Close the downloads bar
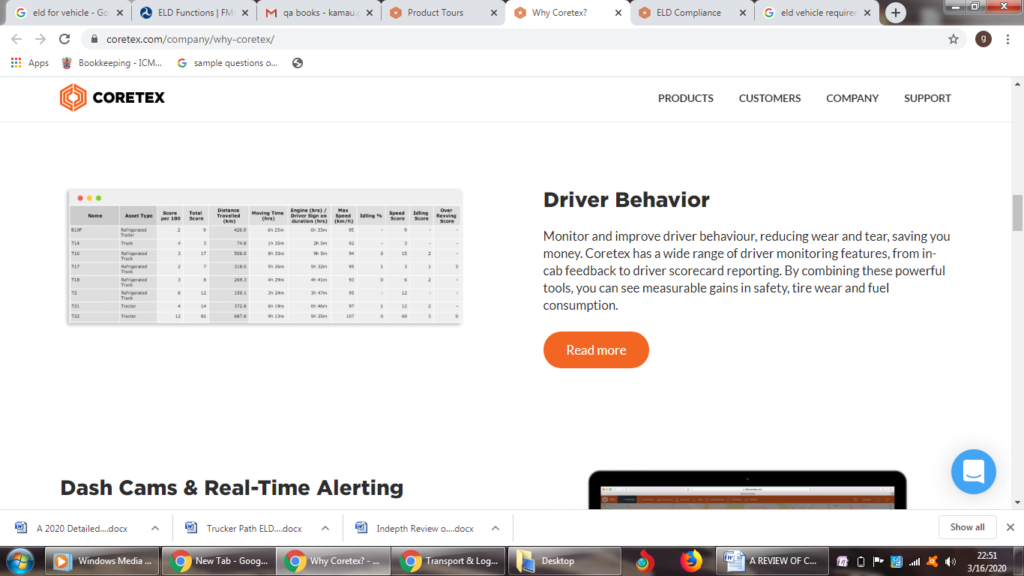 coord(1010,527)
